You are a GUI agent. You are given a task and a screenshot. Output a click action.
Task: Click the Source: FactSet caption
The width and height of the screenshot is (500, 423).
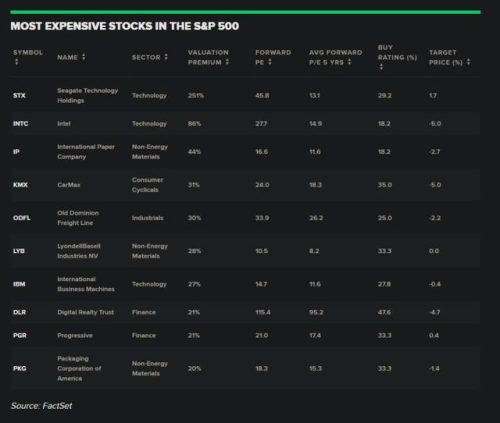(41, 406)
